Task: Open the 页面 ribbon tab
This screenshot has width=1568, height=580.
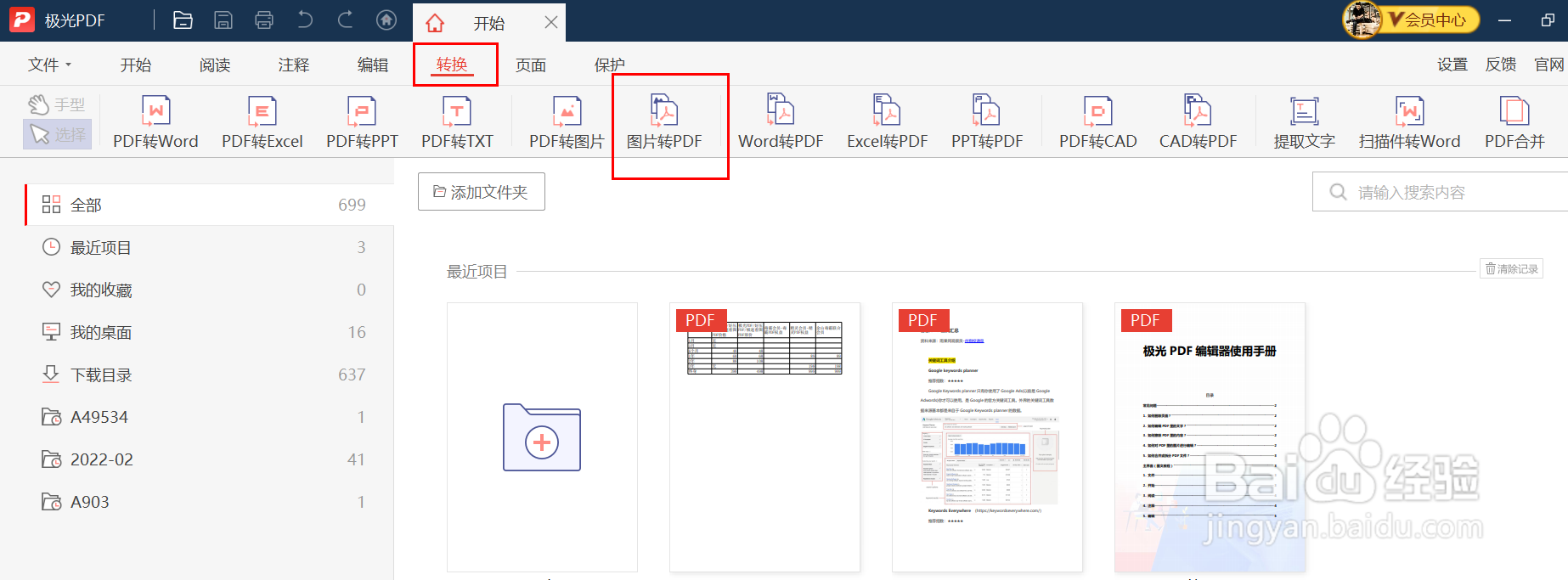Action: tap(531, 65)
